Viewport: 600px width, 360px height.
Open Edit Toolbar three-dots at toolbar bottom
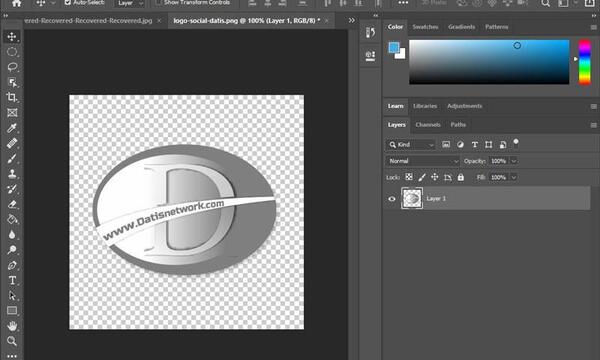coord(12,356)
